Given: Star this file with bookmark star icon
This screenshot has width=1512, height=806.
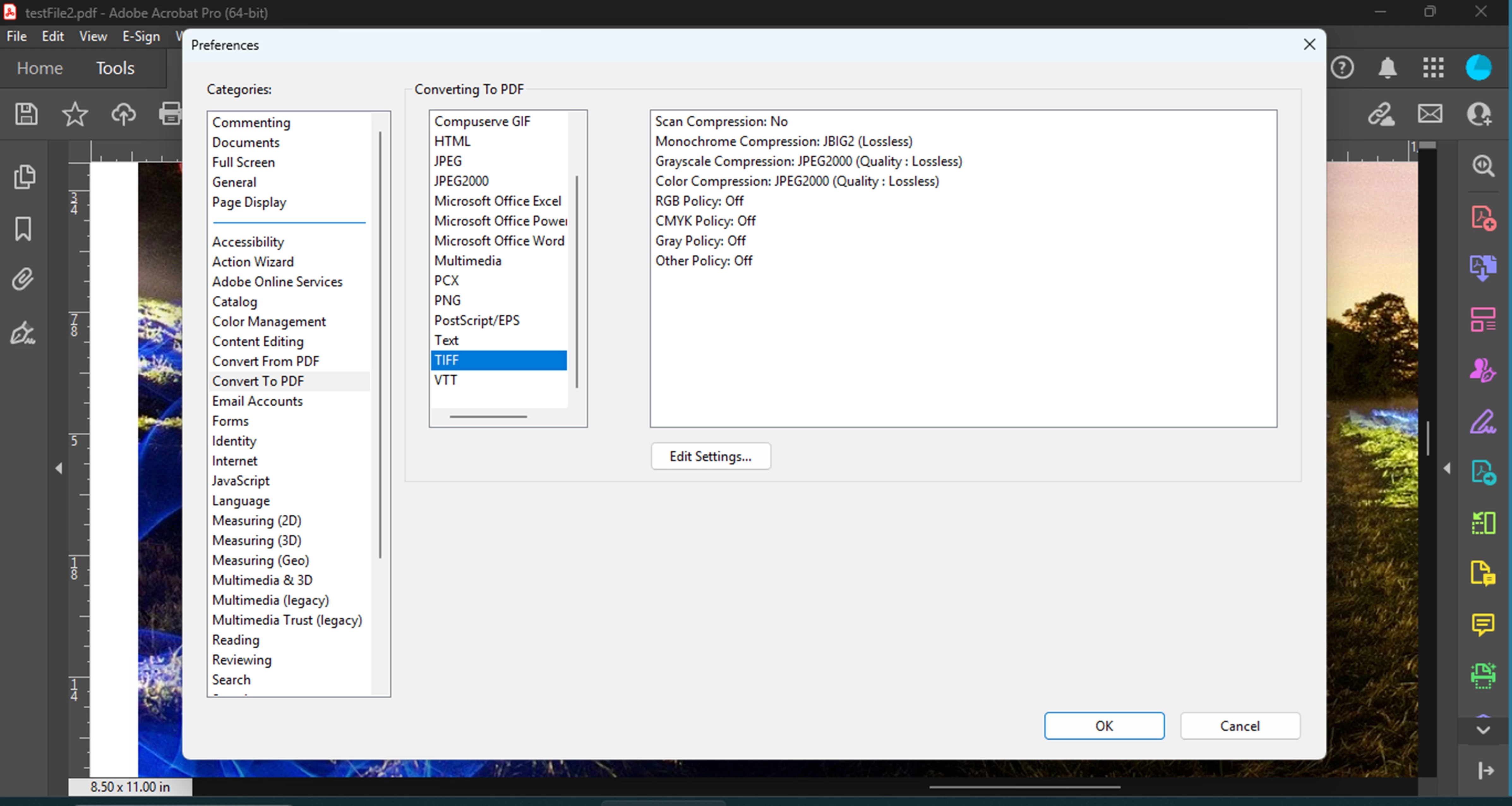Looking at the screenshot, I should (75, 114).
